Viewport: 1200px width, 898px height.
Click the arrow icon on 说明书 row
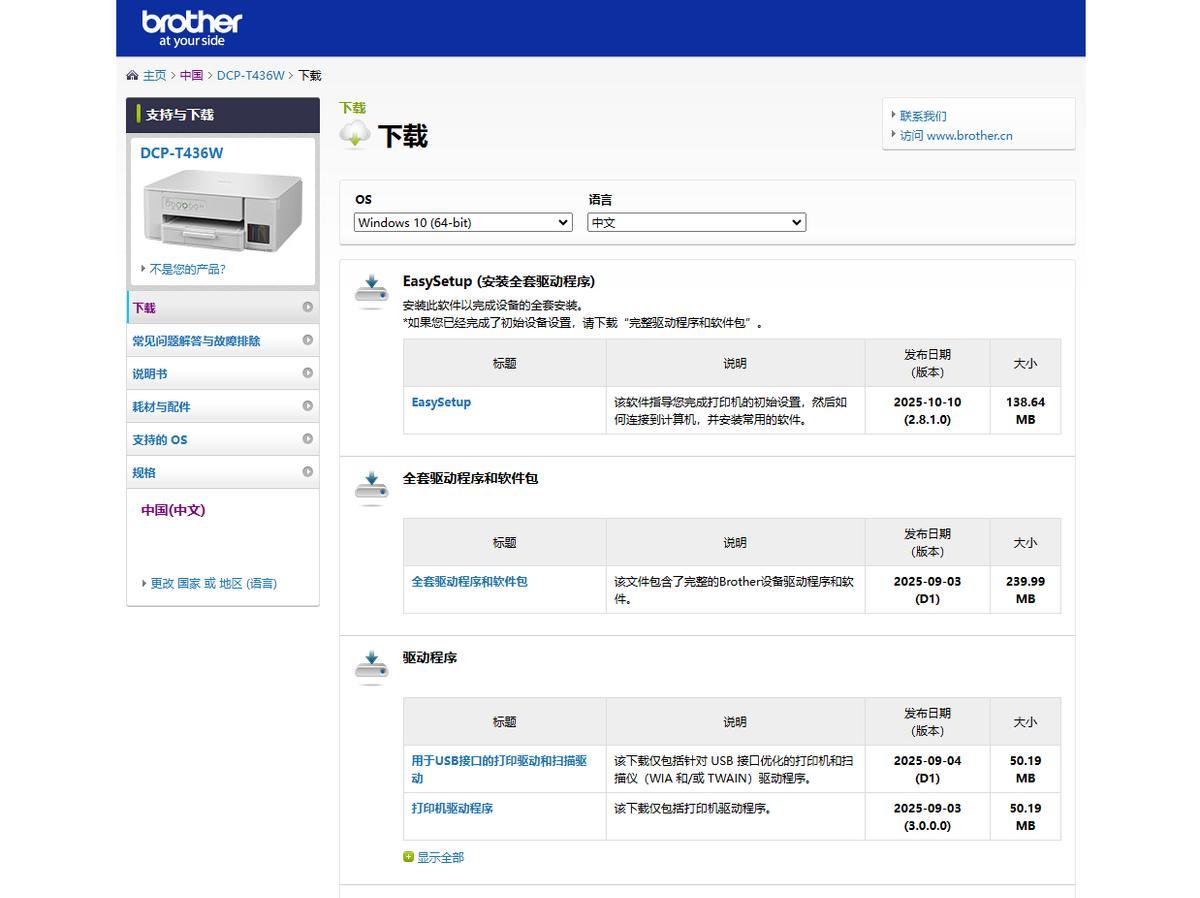point(308,373)
